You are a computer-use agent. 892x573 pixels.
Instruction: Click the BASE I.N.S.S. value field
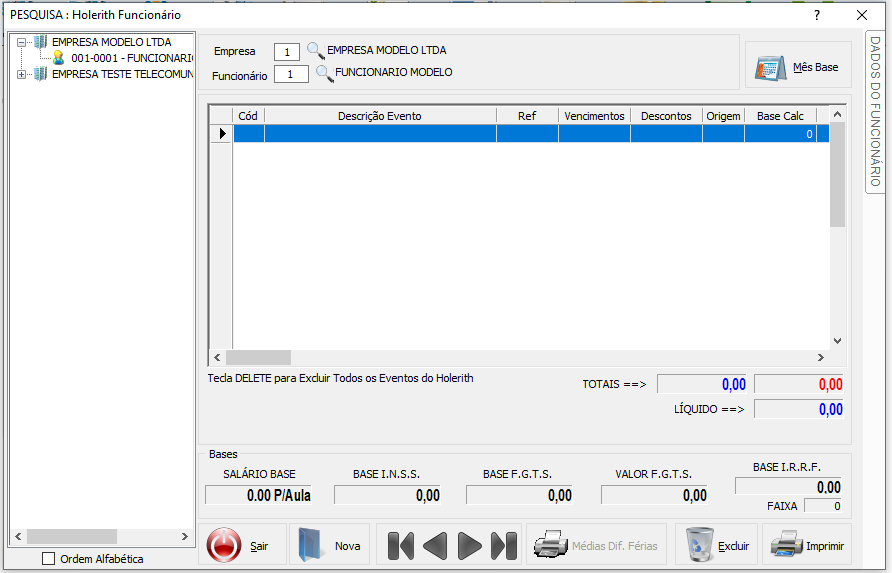click(x=388, y=495)
